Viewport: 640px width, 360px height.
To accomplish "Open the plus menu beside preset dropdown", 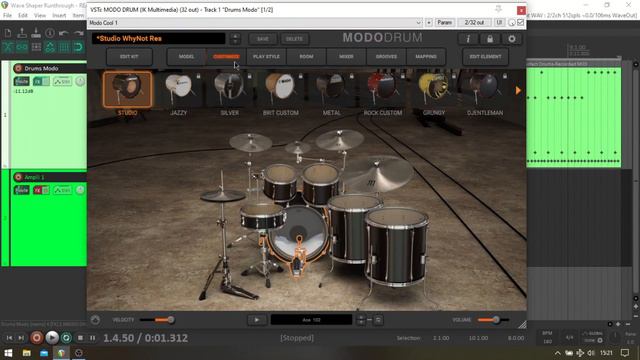I will (429, 22).
